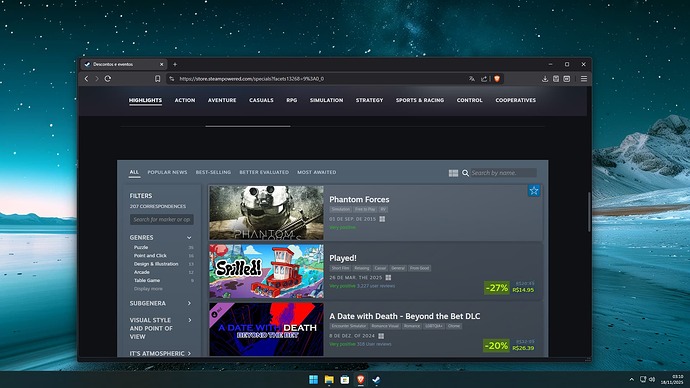Show hidden tray icons chevron
Viewport: 690px width, 388px height.
pos(632,379)
